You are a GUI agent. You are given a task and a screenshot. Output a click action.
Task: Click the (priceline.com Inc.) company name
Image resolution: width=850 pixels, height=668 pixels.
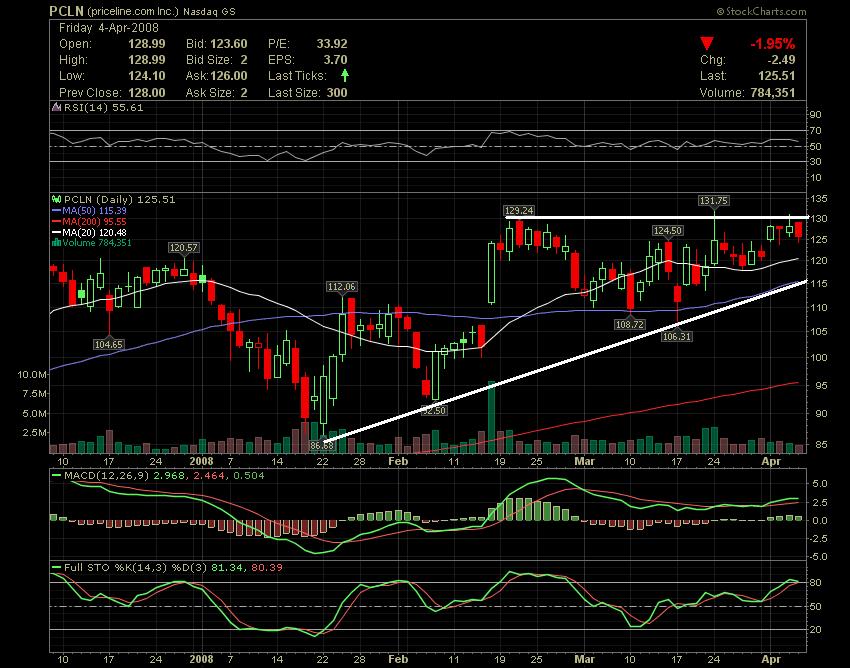click(132, 11)
